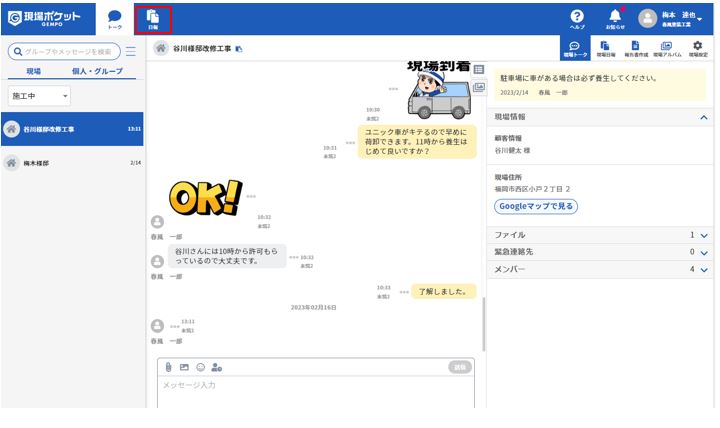
Task: Click the ユニック車がキテるので message bubble
Action: (x=417, y=141)
